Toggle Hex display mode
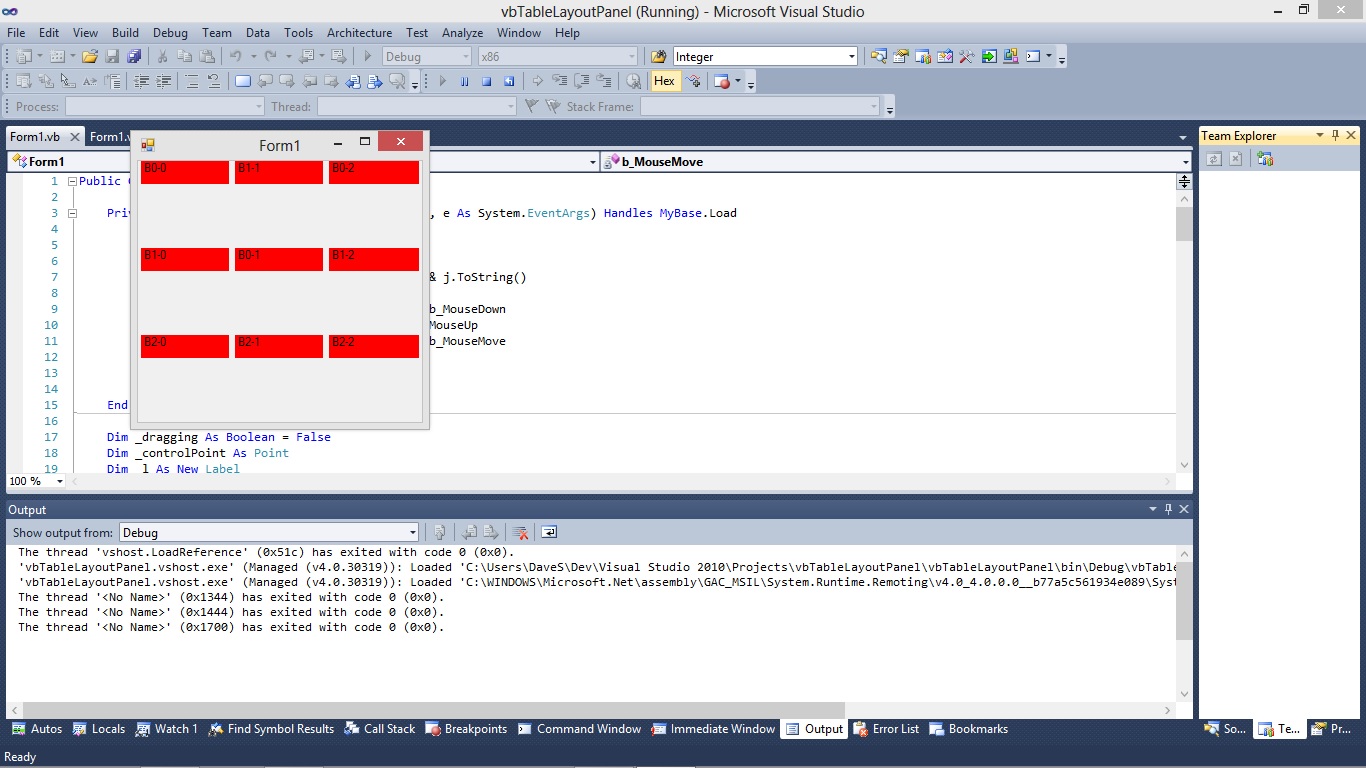Screen dimensions: 1366x768 point(664,82)
